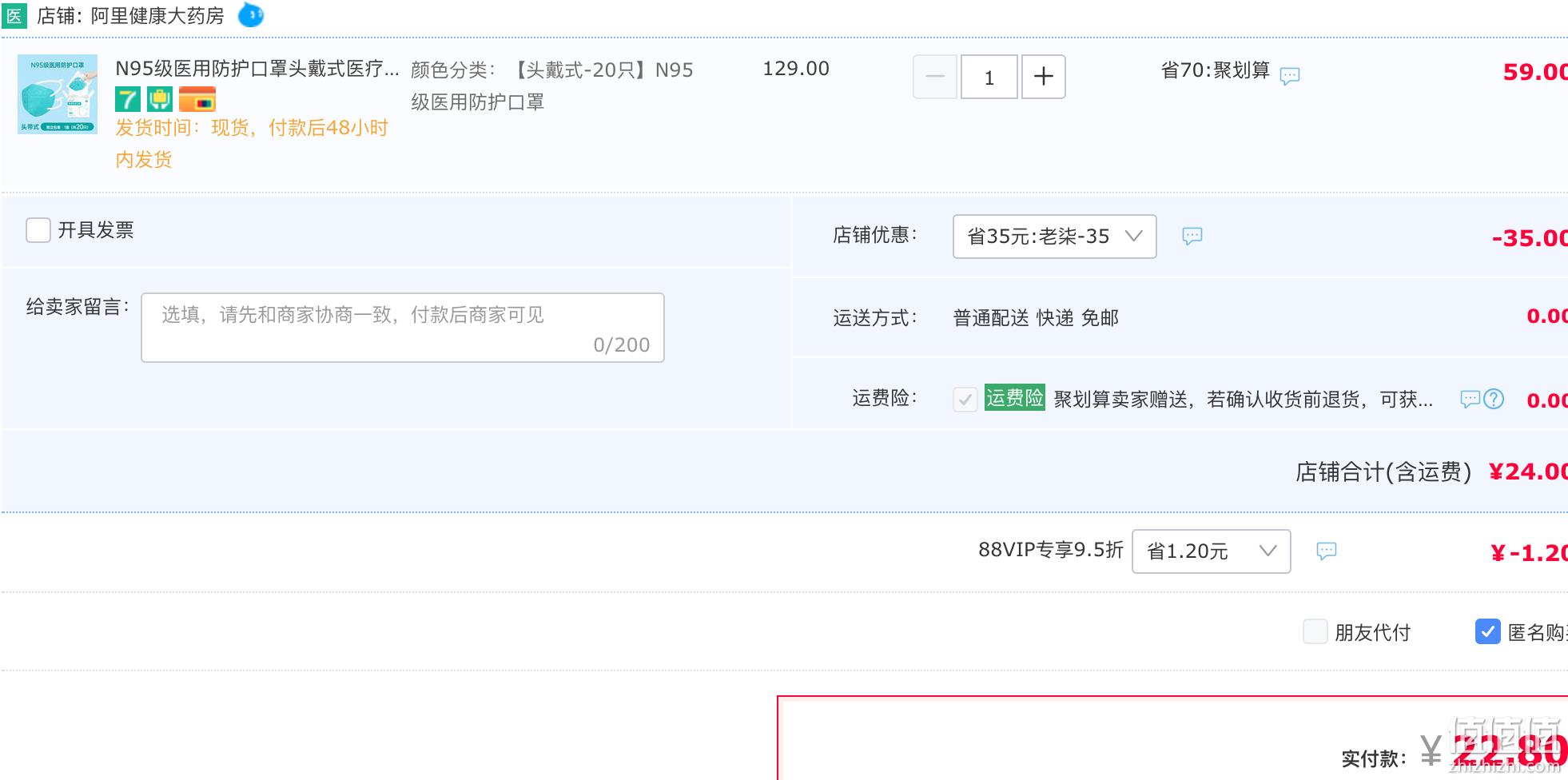Open the comment icon beside 88VIP discount
The image size is (1568, 780).
click(1327, 551)
